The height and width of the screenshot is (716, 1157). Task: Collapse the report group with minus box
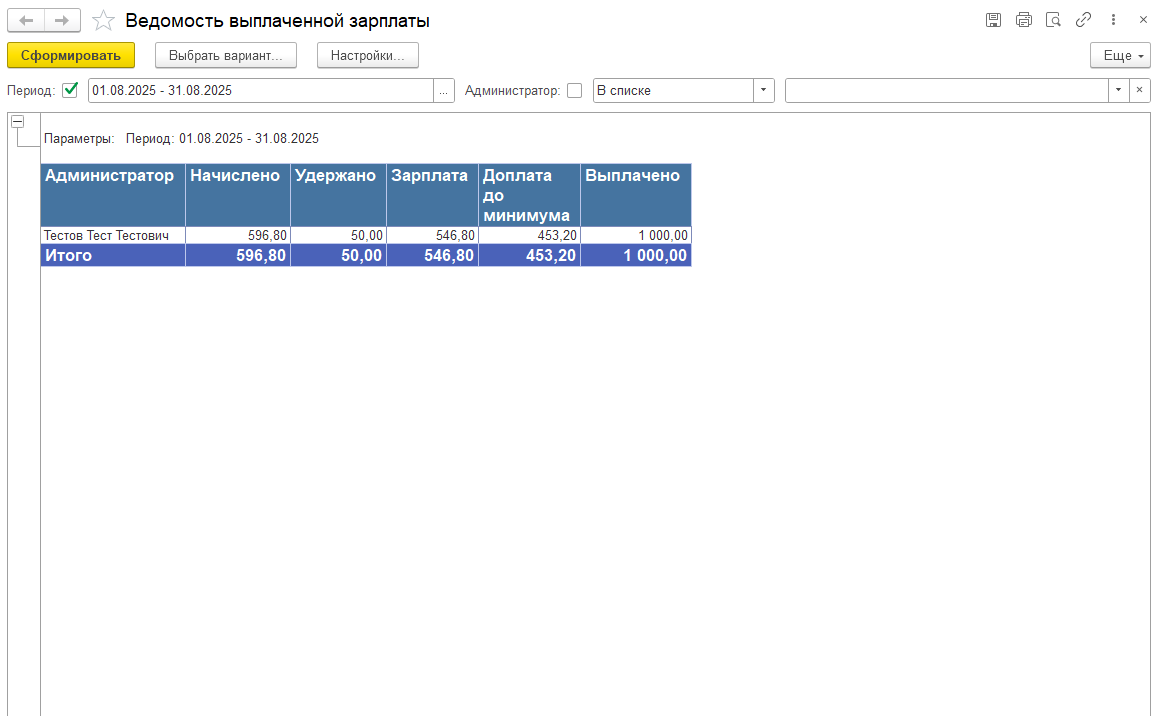(x=17, y=121)
